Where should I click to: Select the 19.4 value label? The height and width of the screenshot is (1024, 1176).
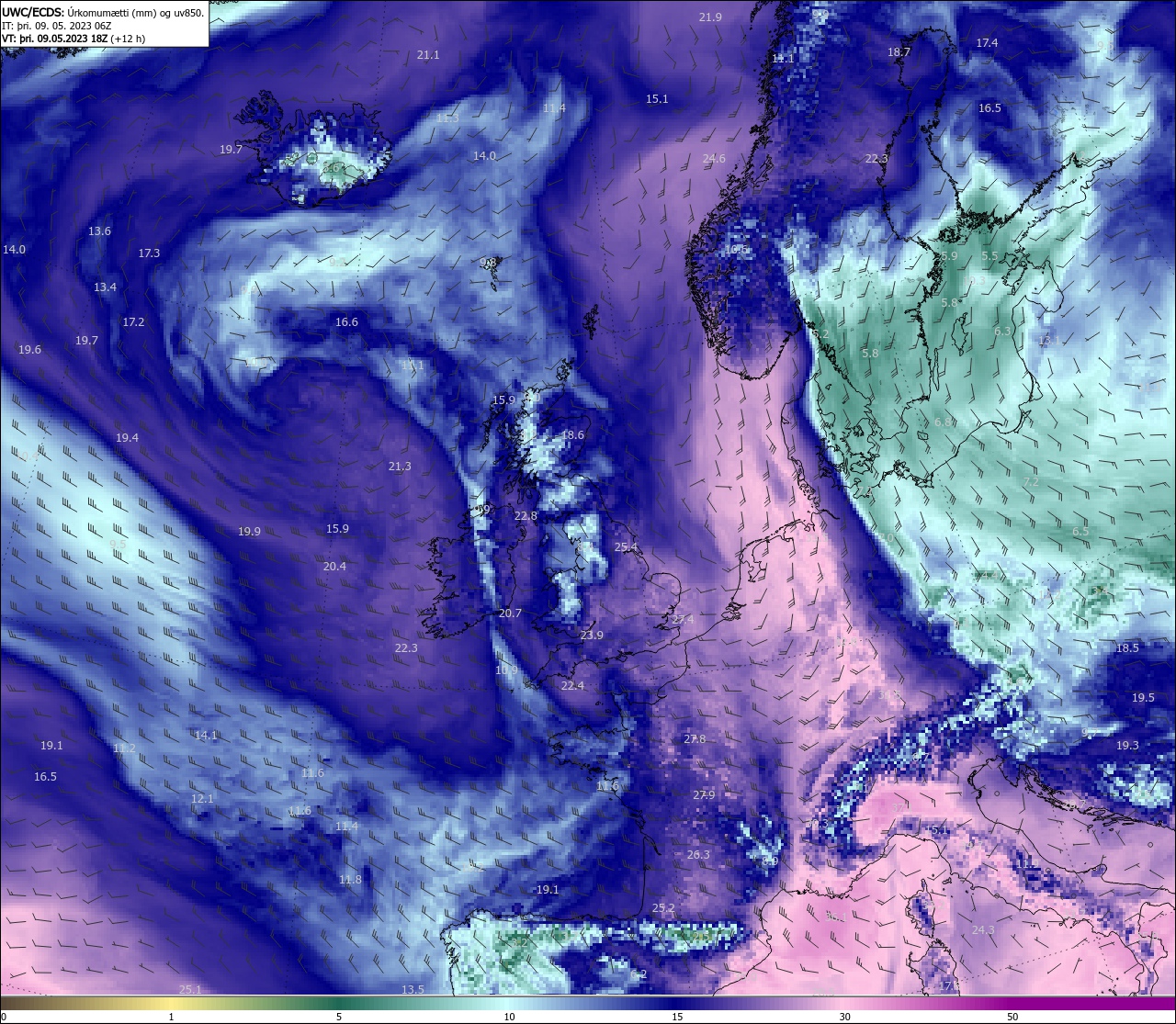[127, 438]
